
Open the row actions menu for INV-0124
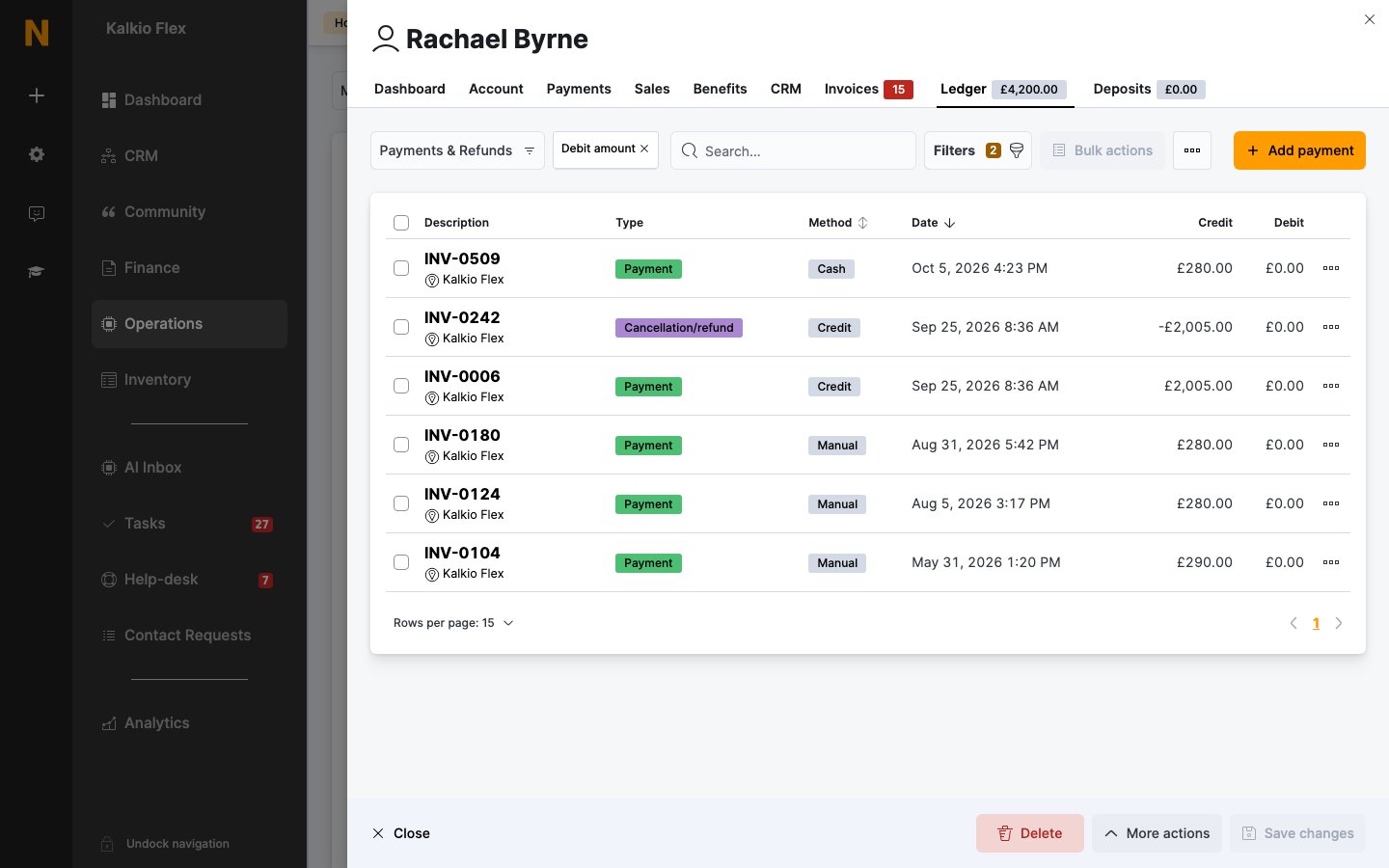coord(1331,503)
